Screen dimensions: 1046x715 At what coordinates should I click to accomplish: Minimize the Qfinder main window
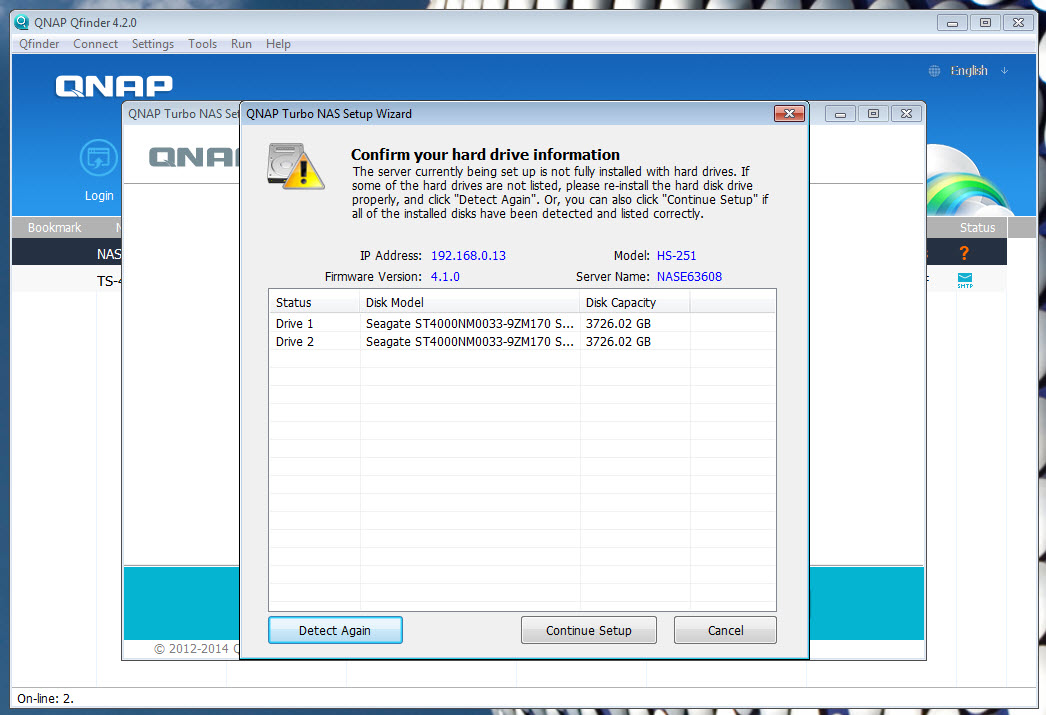click(x=953, y=23)
